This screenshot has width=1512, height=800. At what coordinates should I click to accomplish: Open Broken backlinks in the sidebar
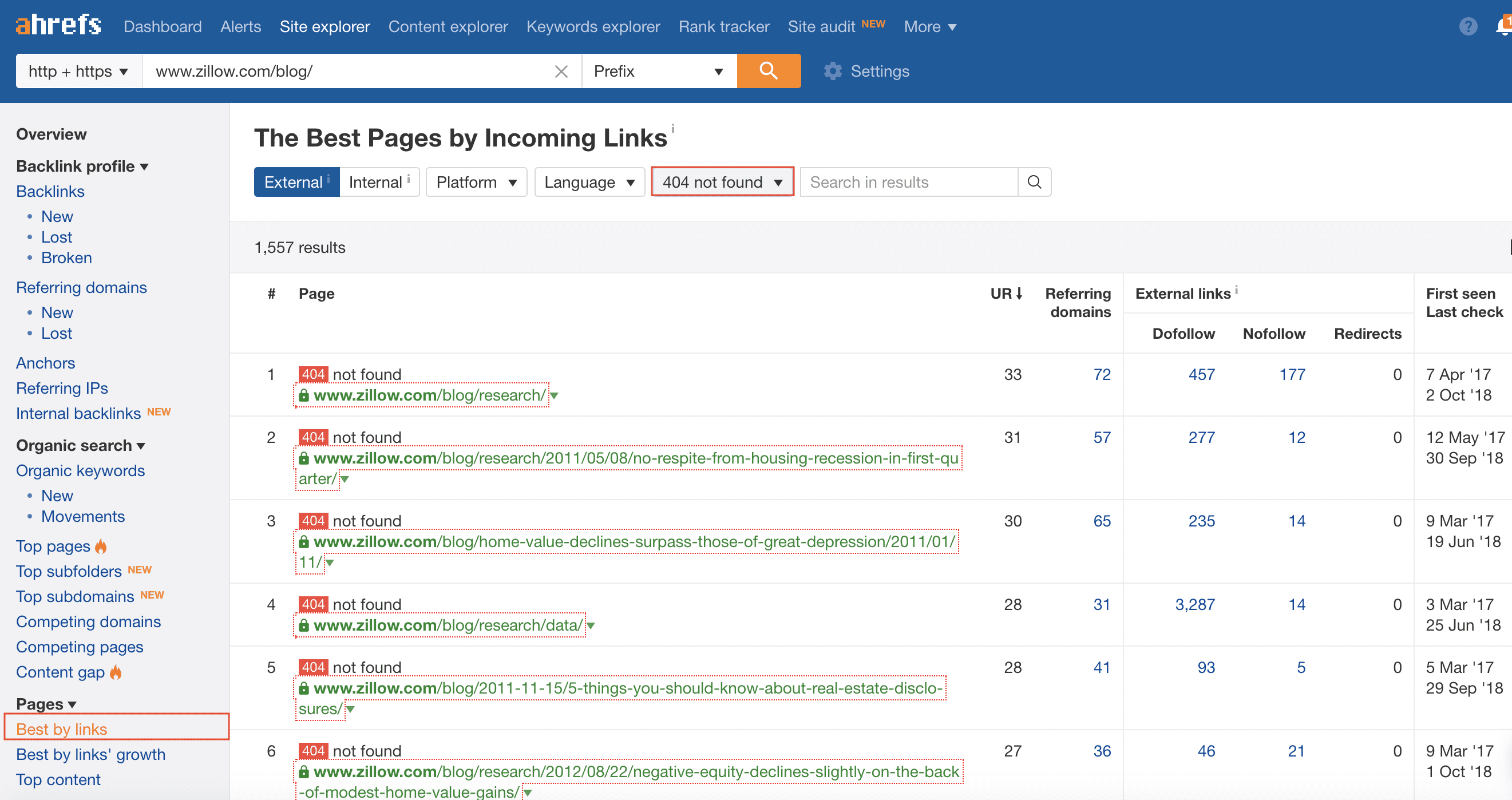point(66,258)
